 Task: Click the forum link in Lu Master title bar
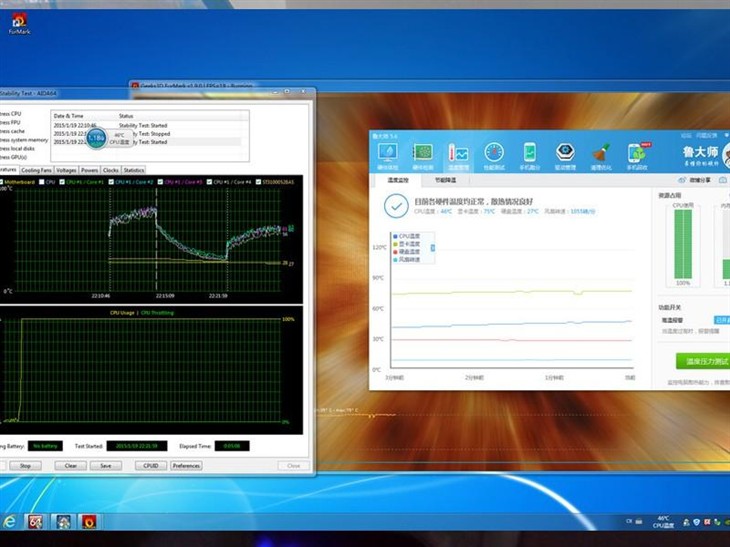[x=686, y=136]
